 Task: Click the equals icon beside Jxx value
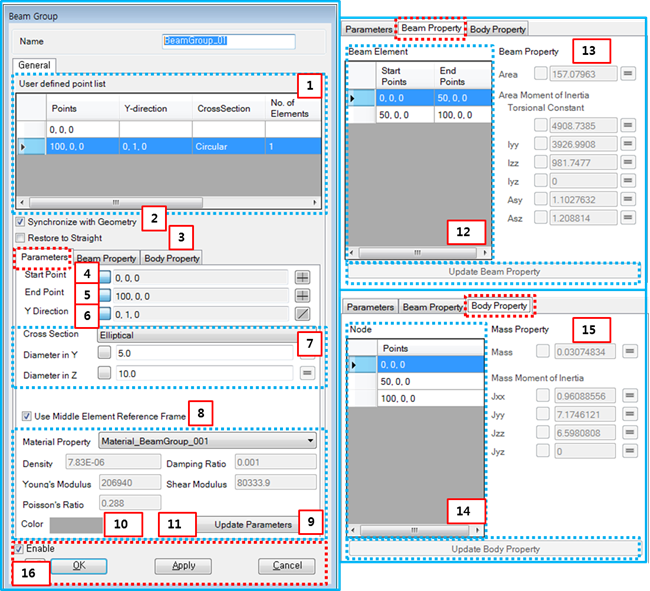[x=630, y=395]
